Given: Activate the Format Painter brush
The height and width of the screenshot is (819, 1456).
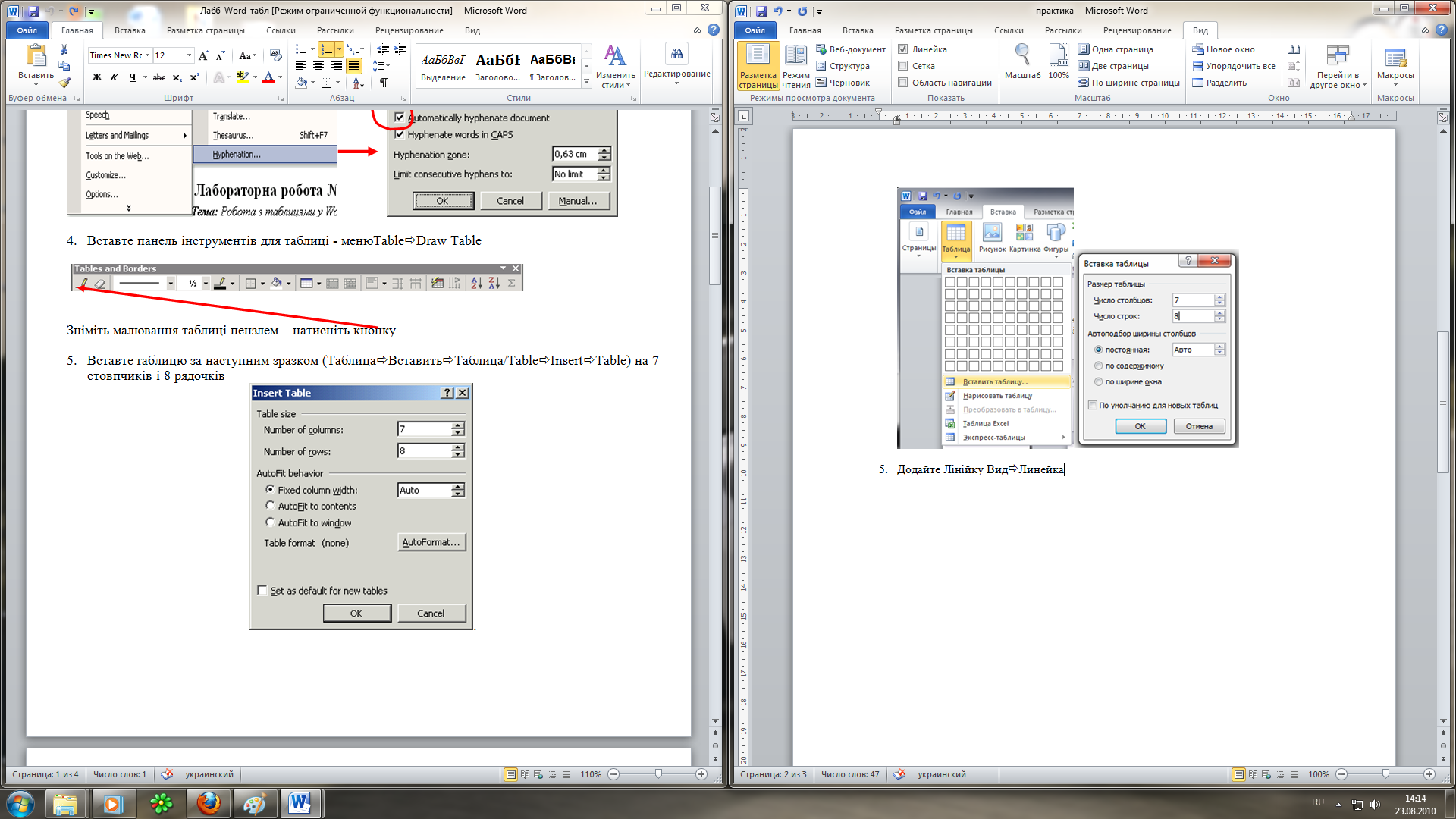Looking at the screenshot, I should tap(64, 82).
